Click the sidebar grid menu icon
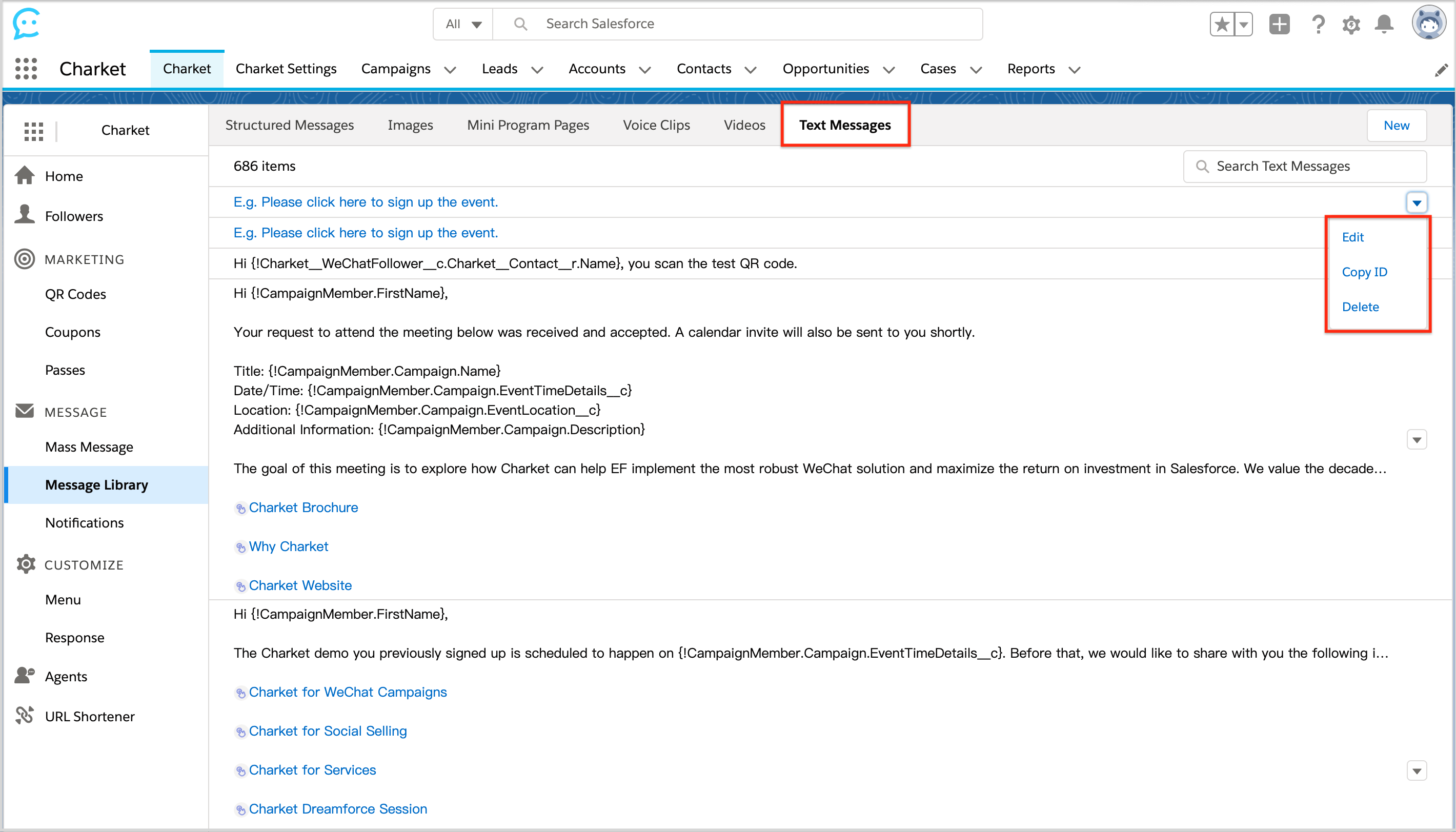The height and width of the screenshot is (832, 1456). pyautogui.click(x=34, y=131)
